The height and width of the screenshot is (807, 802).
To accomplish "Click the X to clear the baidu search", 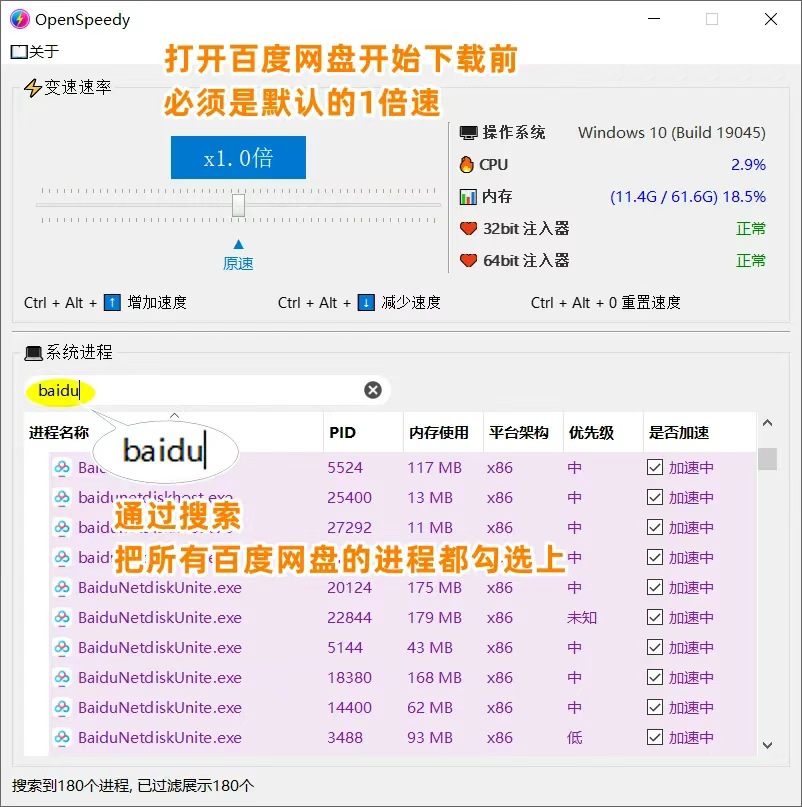I will coord(373,390).
